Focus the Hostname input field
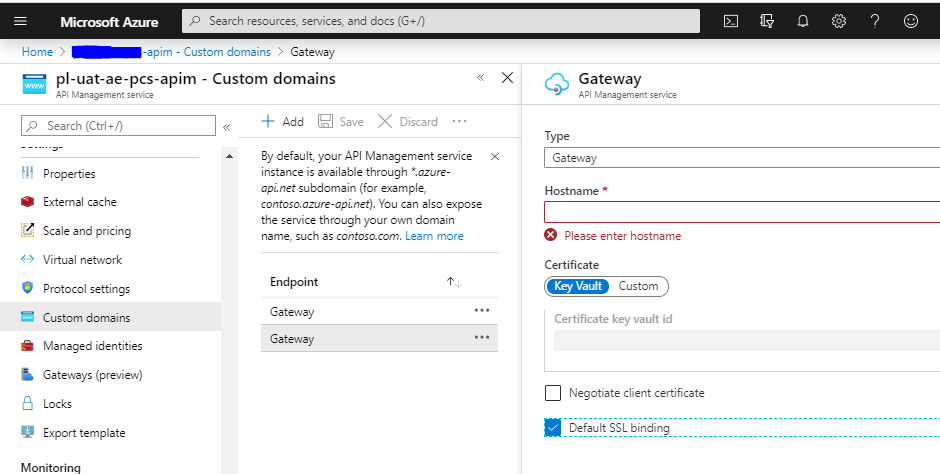Viewport: 940px width, 474px height. (742, 212)
